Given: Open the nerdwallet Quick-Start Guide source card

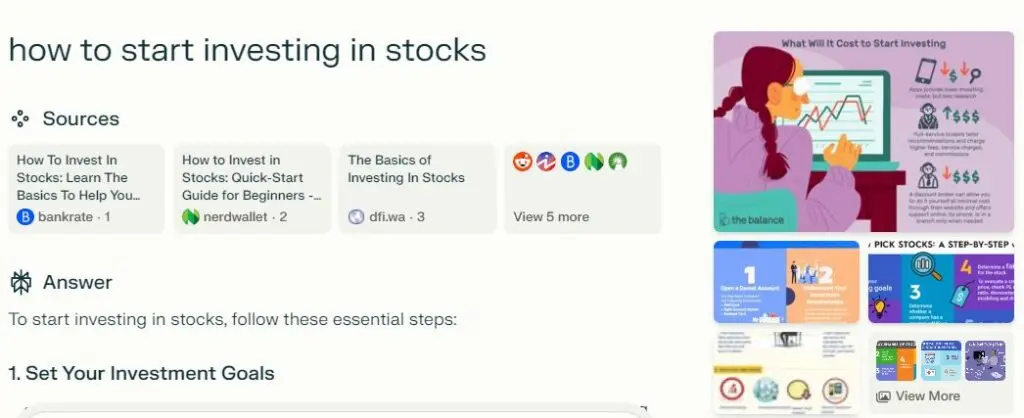Looking at the screenshot, I should (x=251, y=188).
